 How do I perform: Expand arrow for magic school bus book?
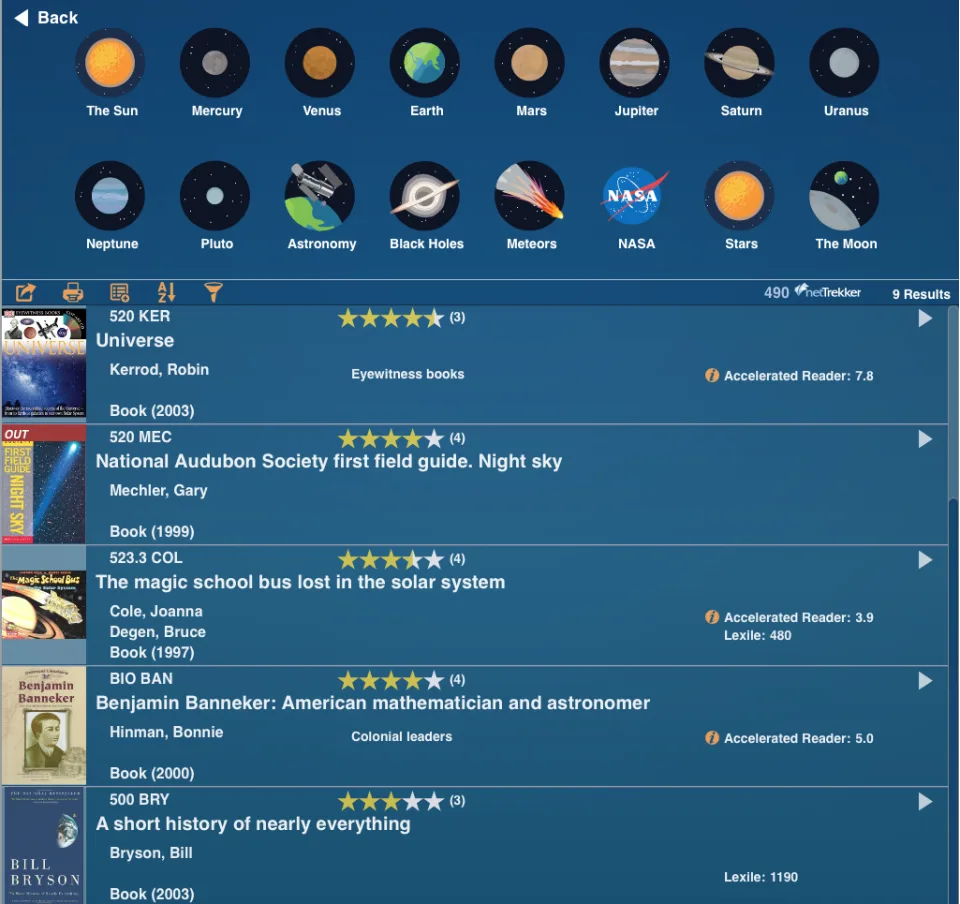click(925, 560)
